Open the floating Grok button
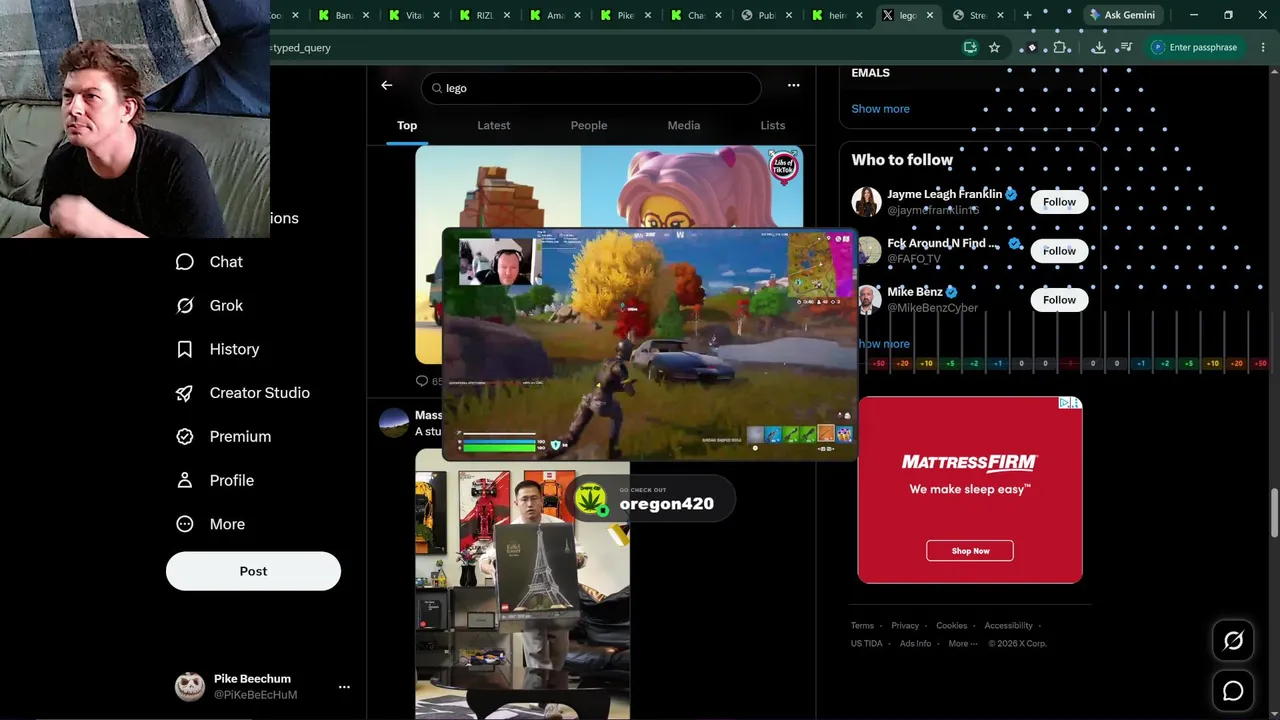Image resolution: width=1280 pixels, height=720 pixels. coord(1233,641)
